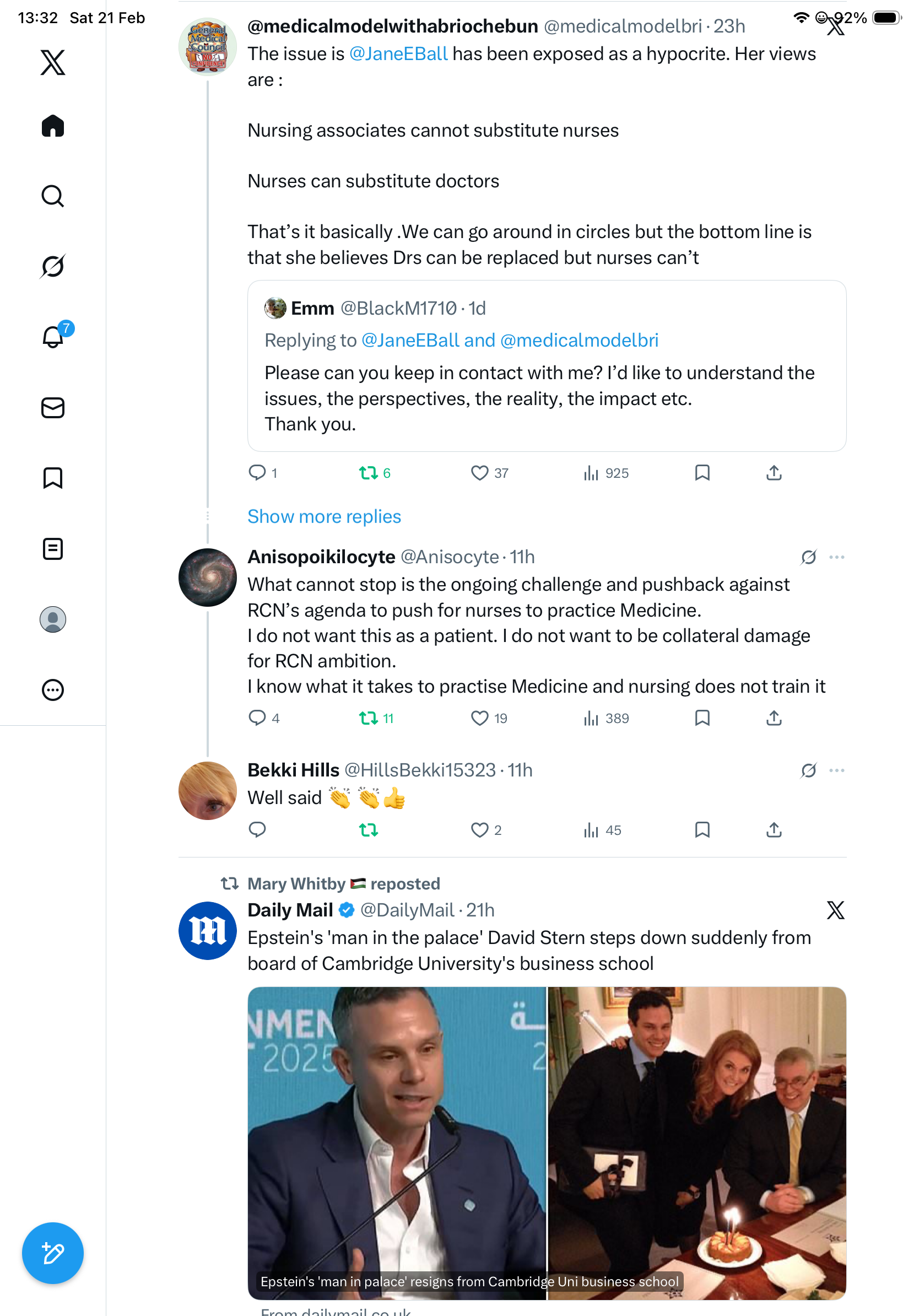Open the Daily Mail article image
919x1316 pixels.
pyautogui.click(x=547, y=1143)
